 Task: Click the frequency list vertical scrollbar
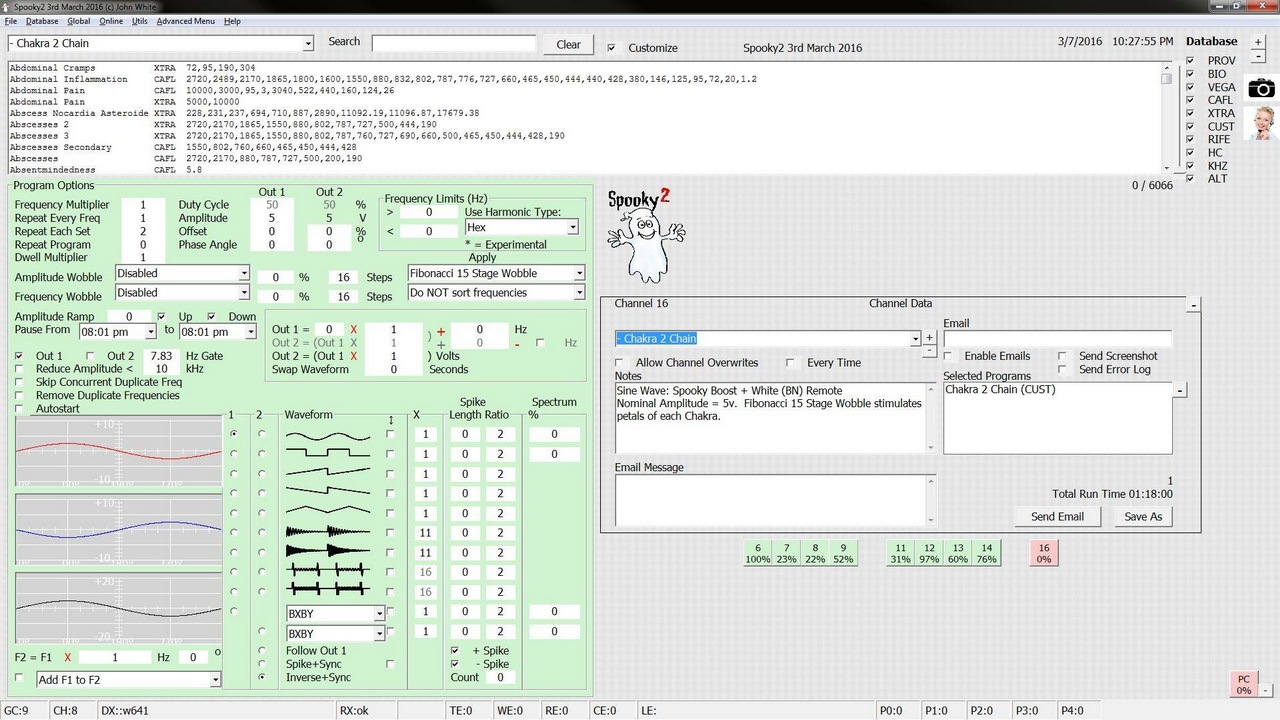1166,118
